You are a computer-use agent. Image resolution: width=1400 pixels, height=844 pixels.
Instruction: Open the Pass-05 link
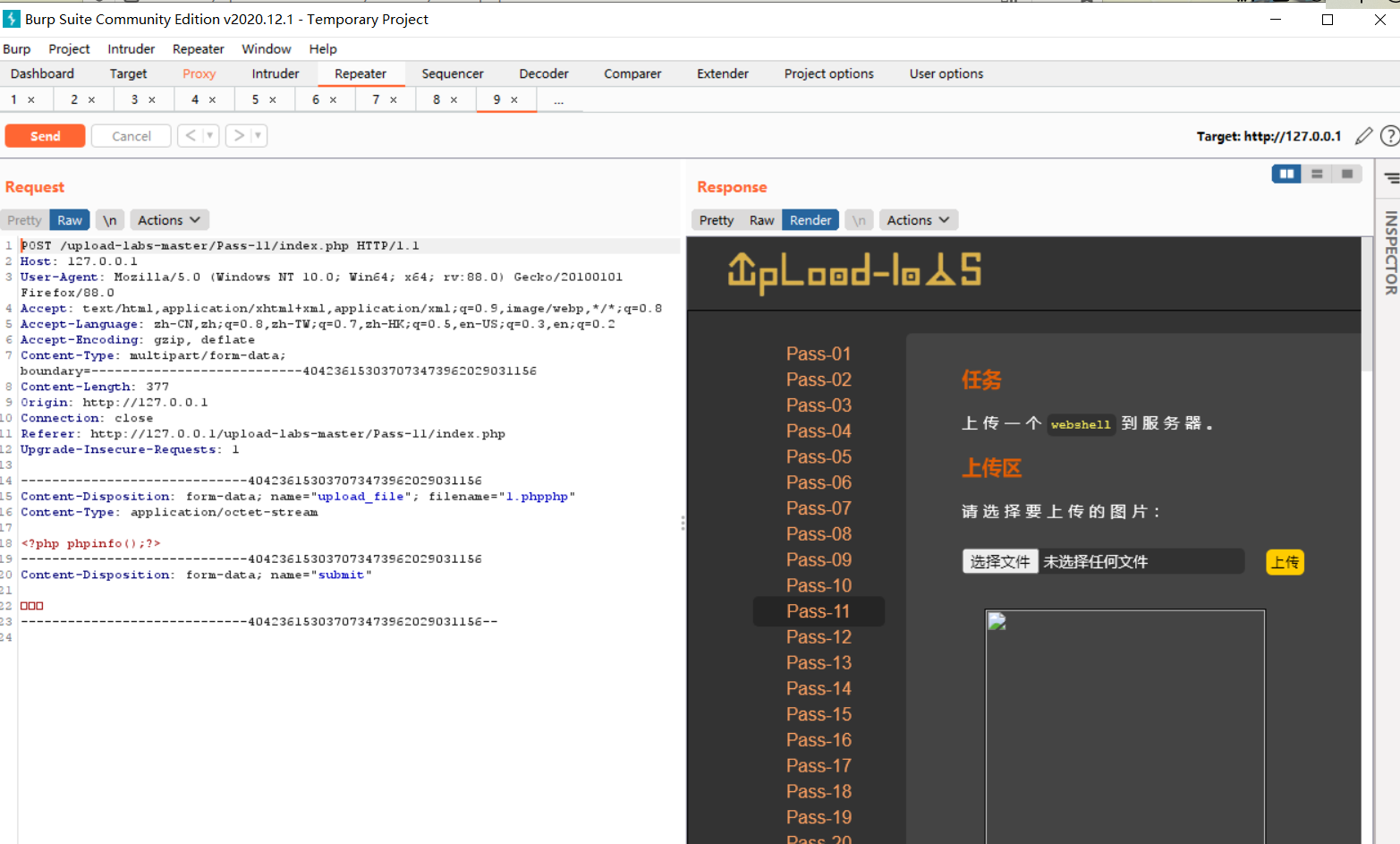coord(819,456)
